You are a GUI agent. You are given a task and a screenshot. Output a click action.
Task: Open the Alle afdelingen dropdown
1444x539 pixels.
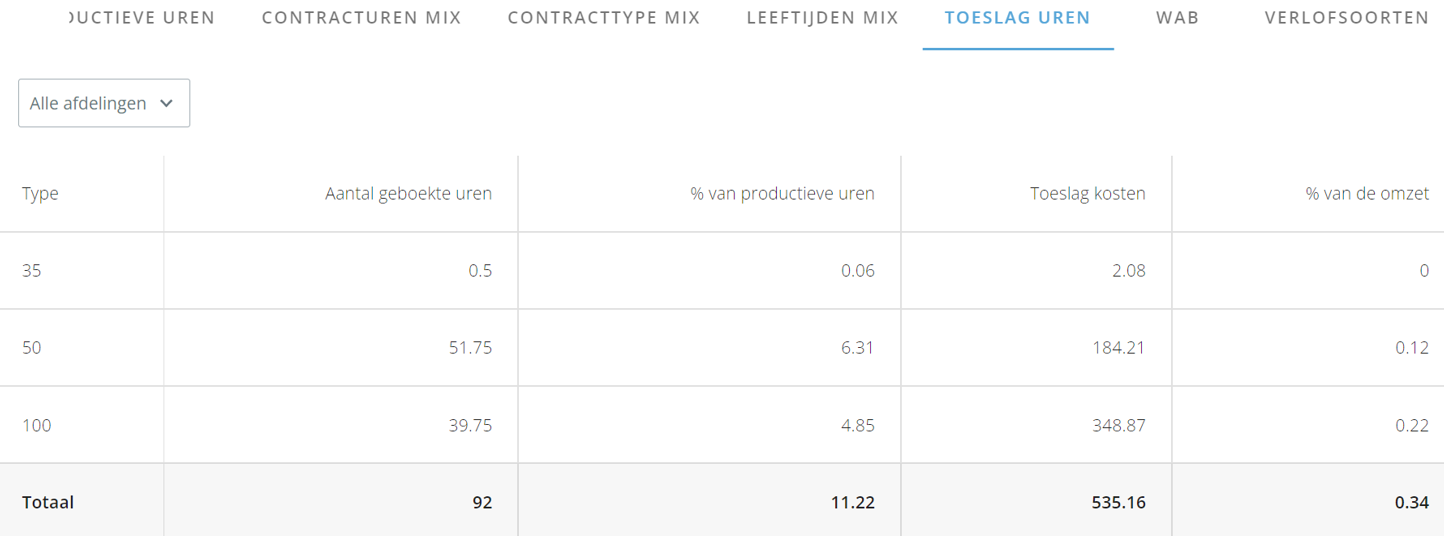[x=104, y=103]
